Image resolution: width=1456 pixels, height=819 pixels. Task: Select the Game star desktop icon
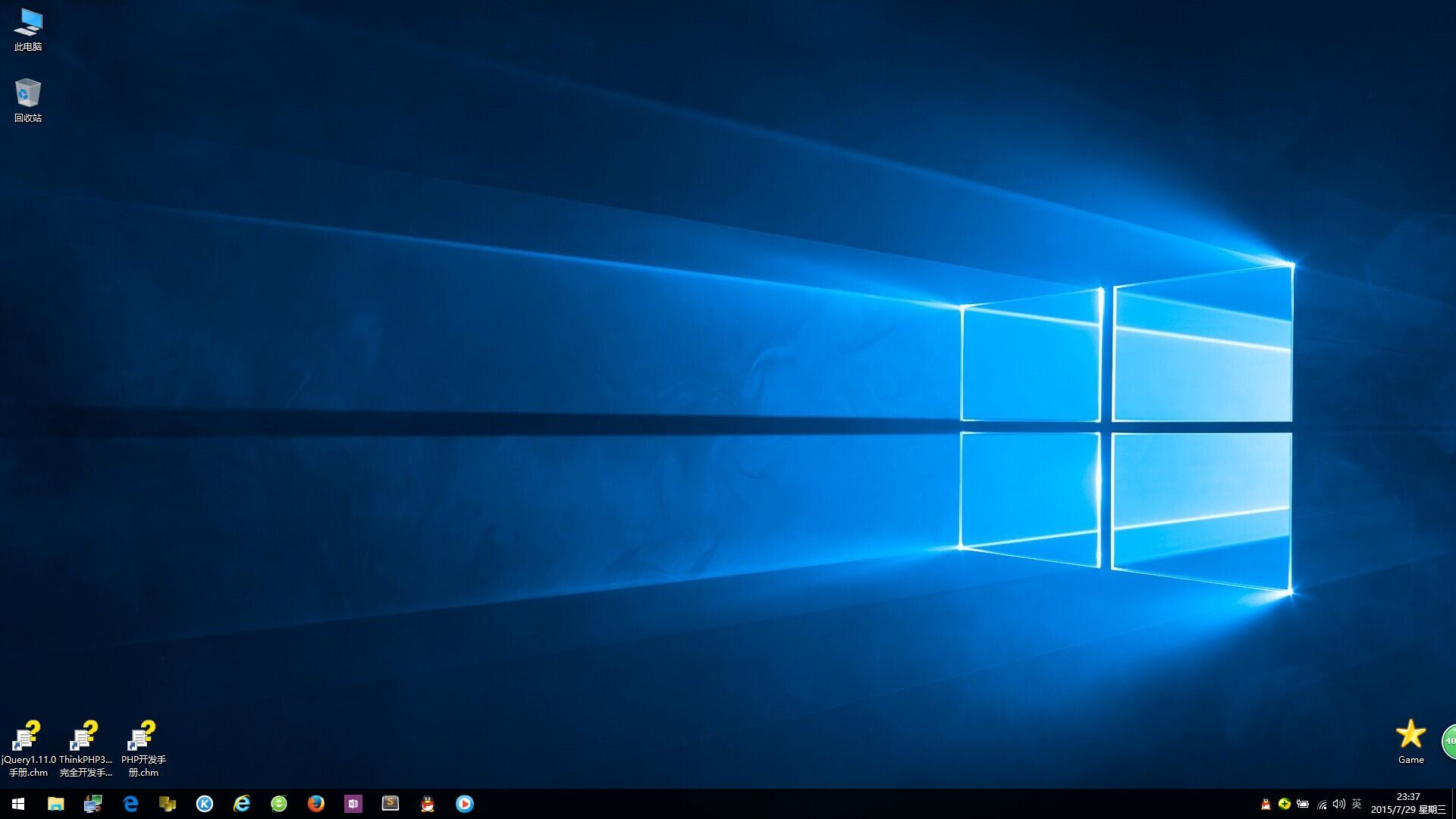coord(1410,740)
